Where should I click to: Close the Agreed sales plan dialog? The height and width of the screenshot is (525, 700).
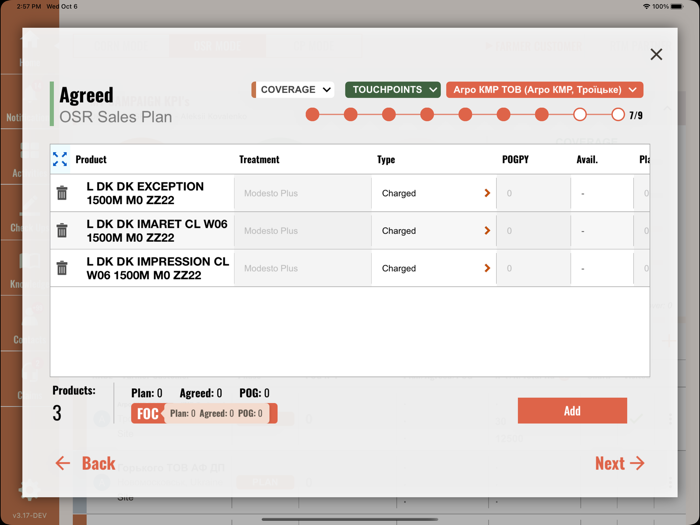coord(656,54)
